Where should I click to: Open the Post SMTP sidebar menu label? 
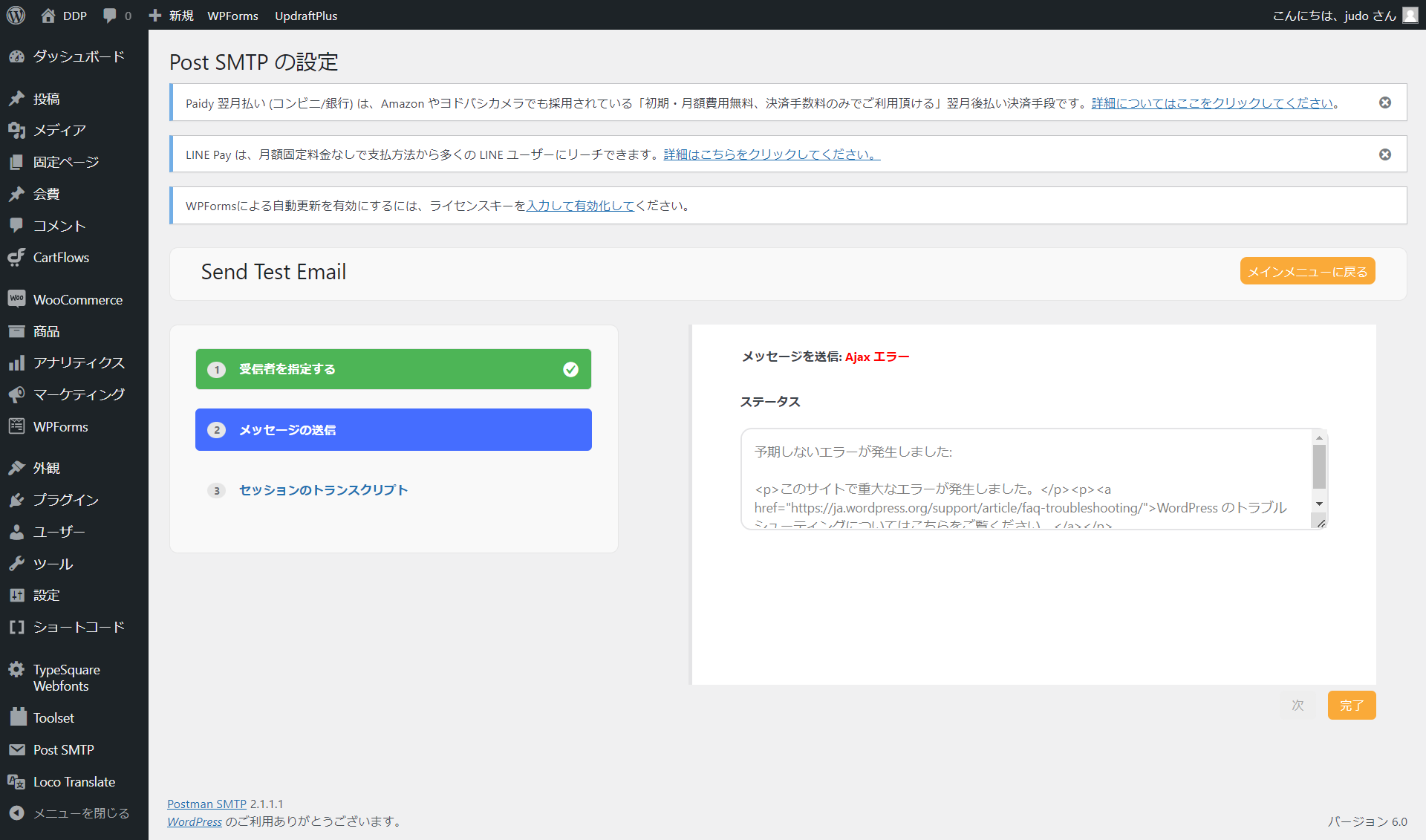[x=64, y=750]
